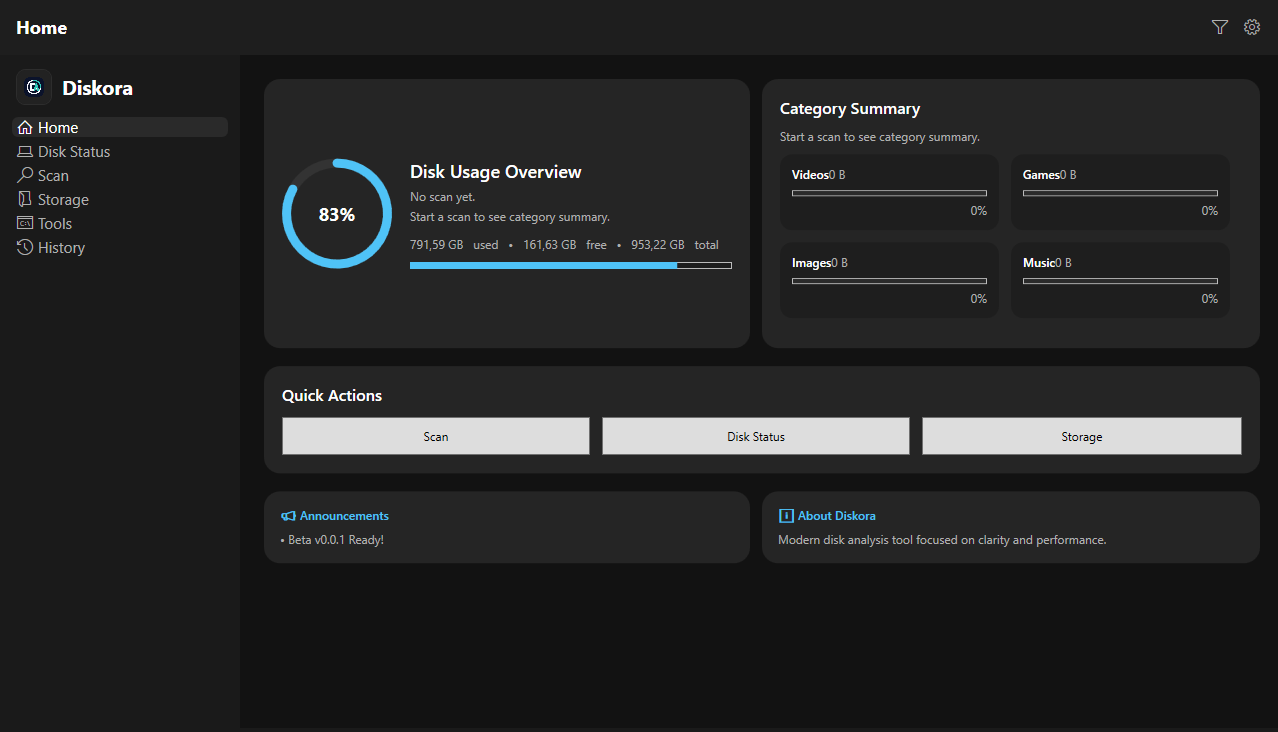Click the Diskora app logo
1278x732 pixels.
pyautogui.click(x=34, y=88)
